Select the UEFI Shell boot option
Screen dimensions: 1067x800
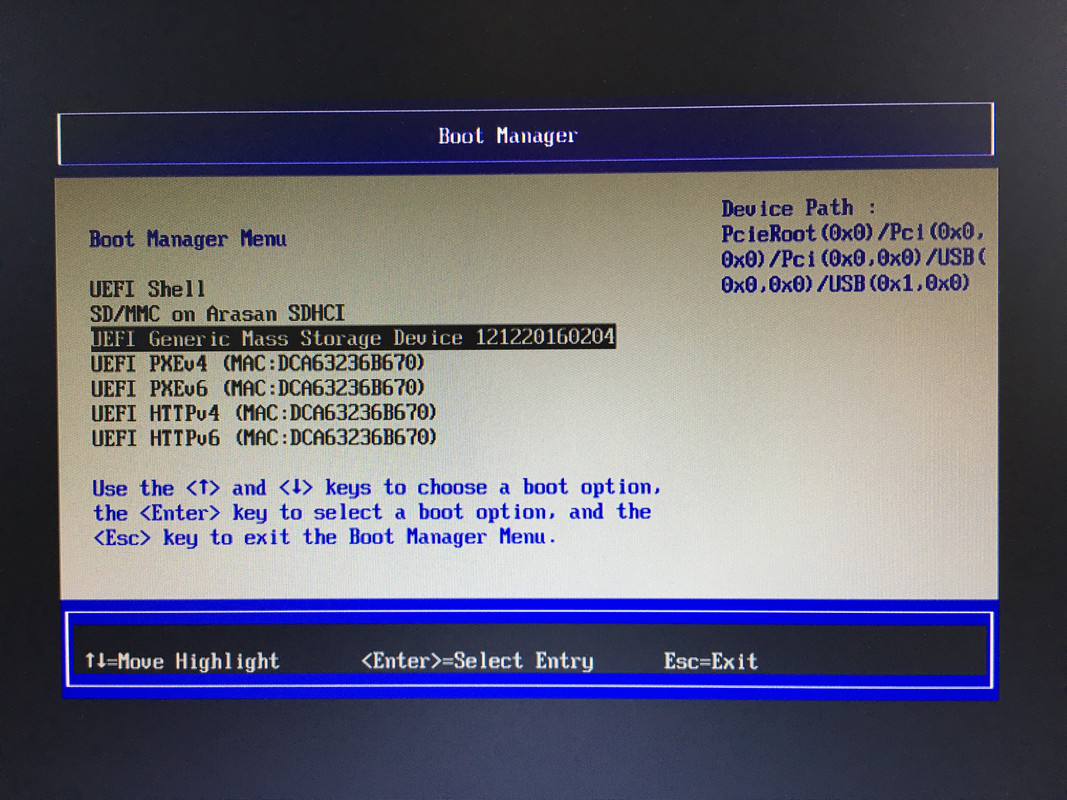pos(147,289)
